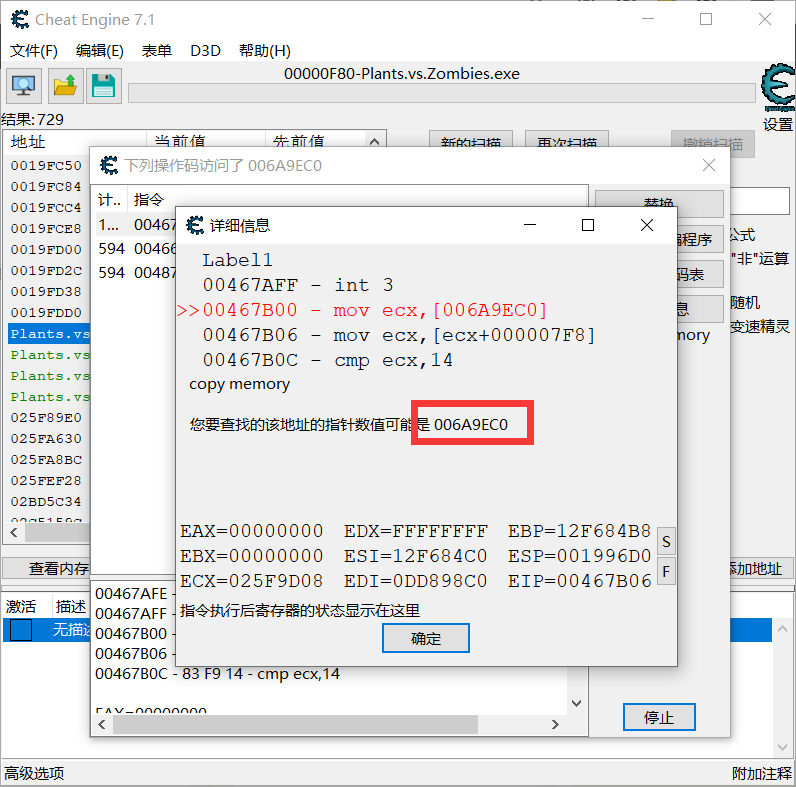Viewport: 796px width, 787px height.
Task: Open the 编辑(E) menu
Action: pyautogui.click(x=100, y=51)
